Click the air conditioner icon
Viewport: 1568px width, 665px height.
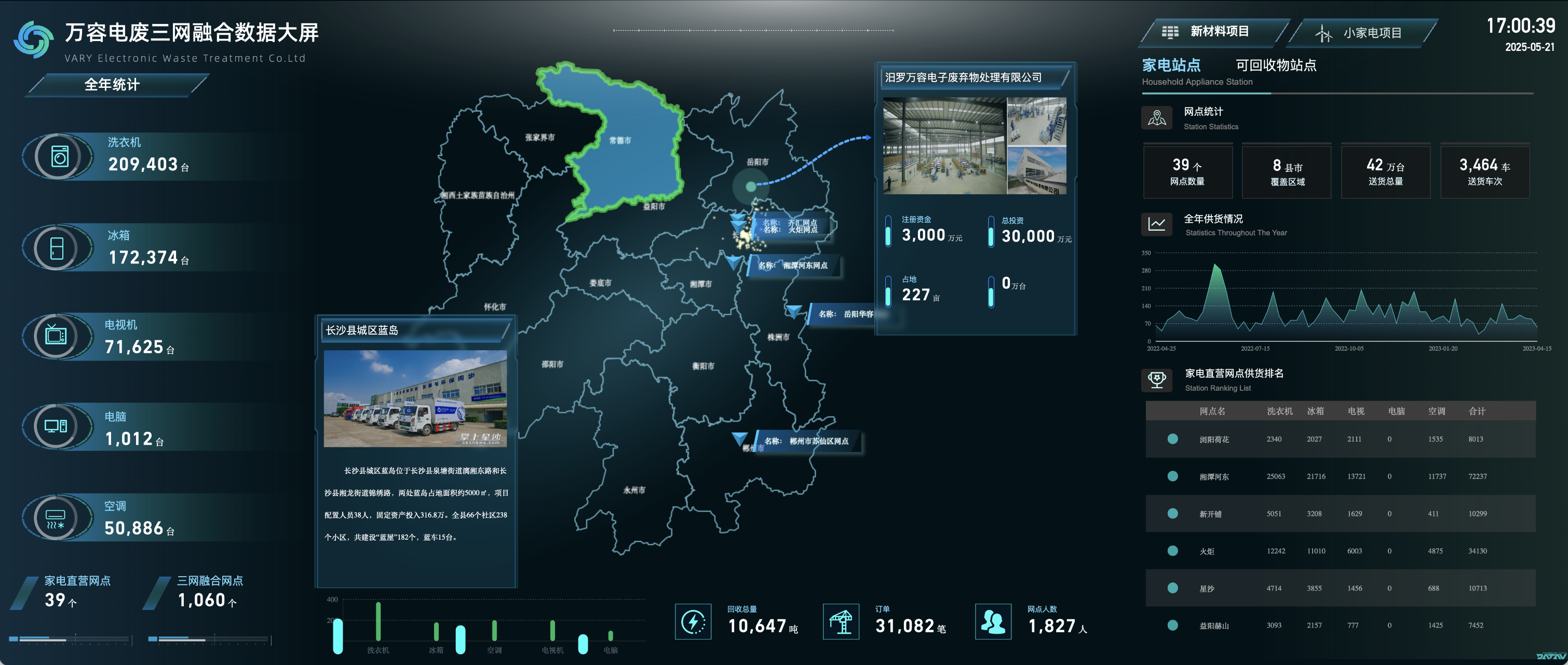tap(56, 518)
